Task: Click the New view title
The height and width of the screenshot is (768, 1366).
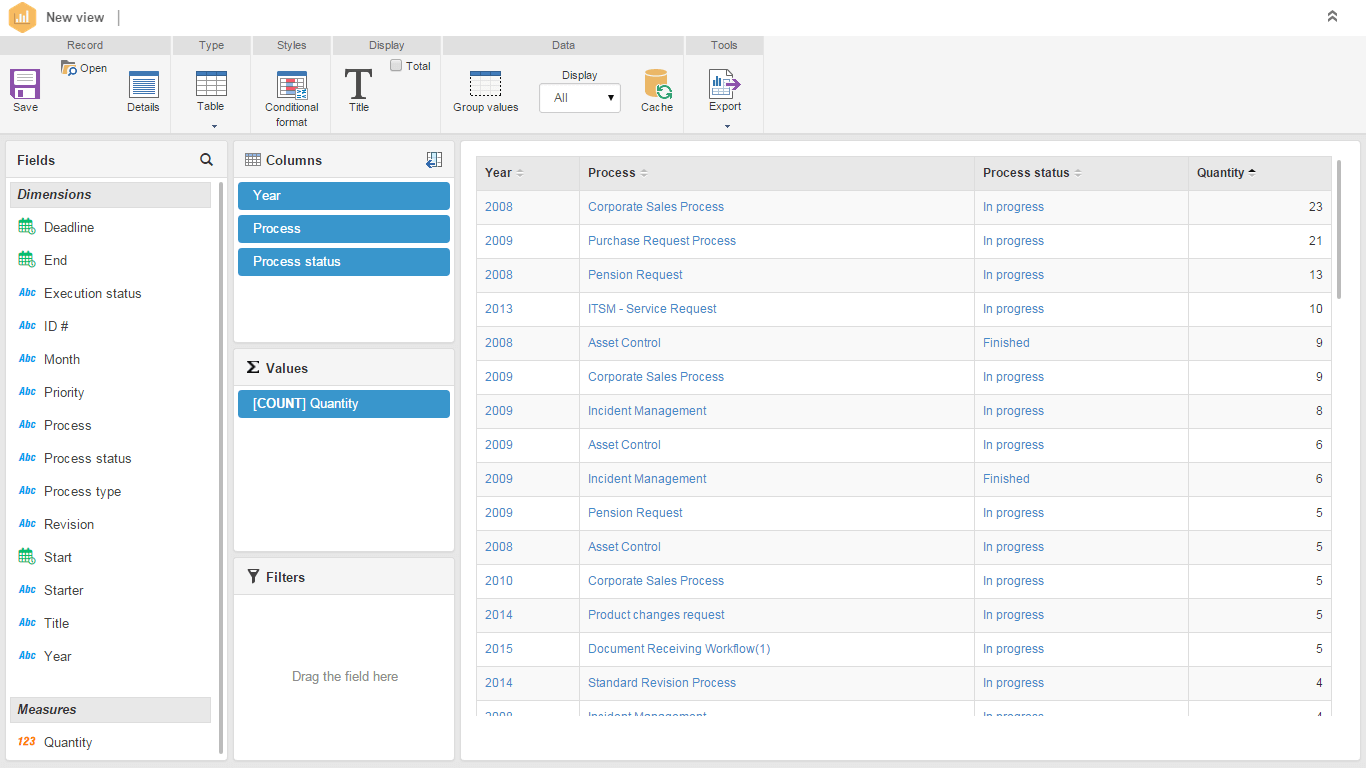Action: click(75, 17)
